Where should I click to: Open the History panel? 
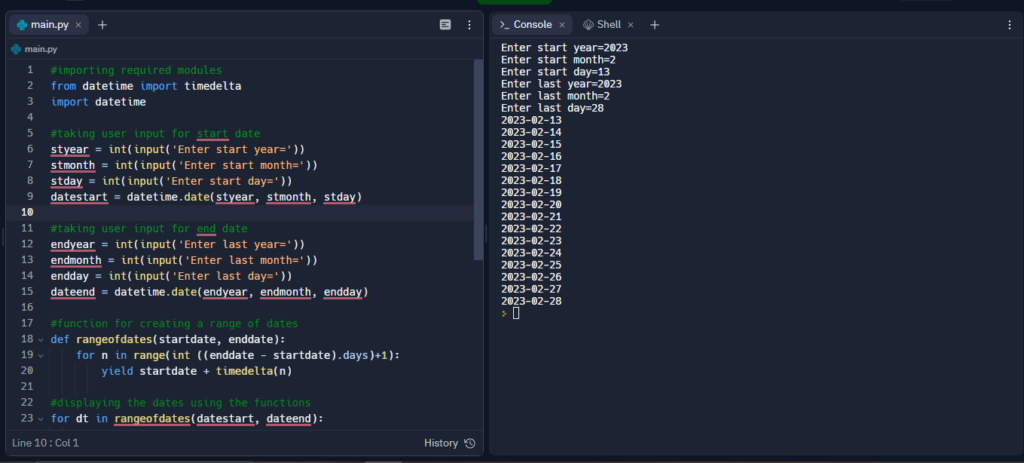[449, 443]
